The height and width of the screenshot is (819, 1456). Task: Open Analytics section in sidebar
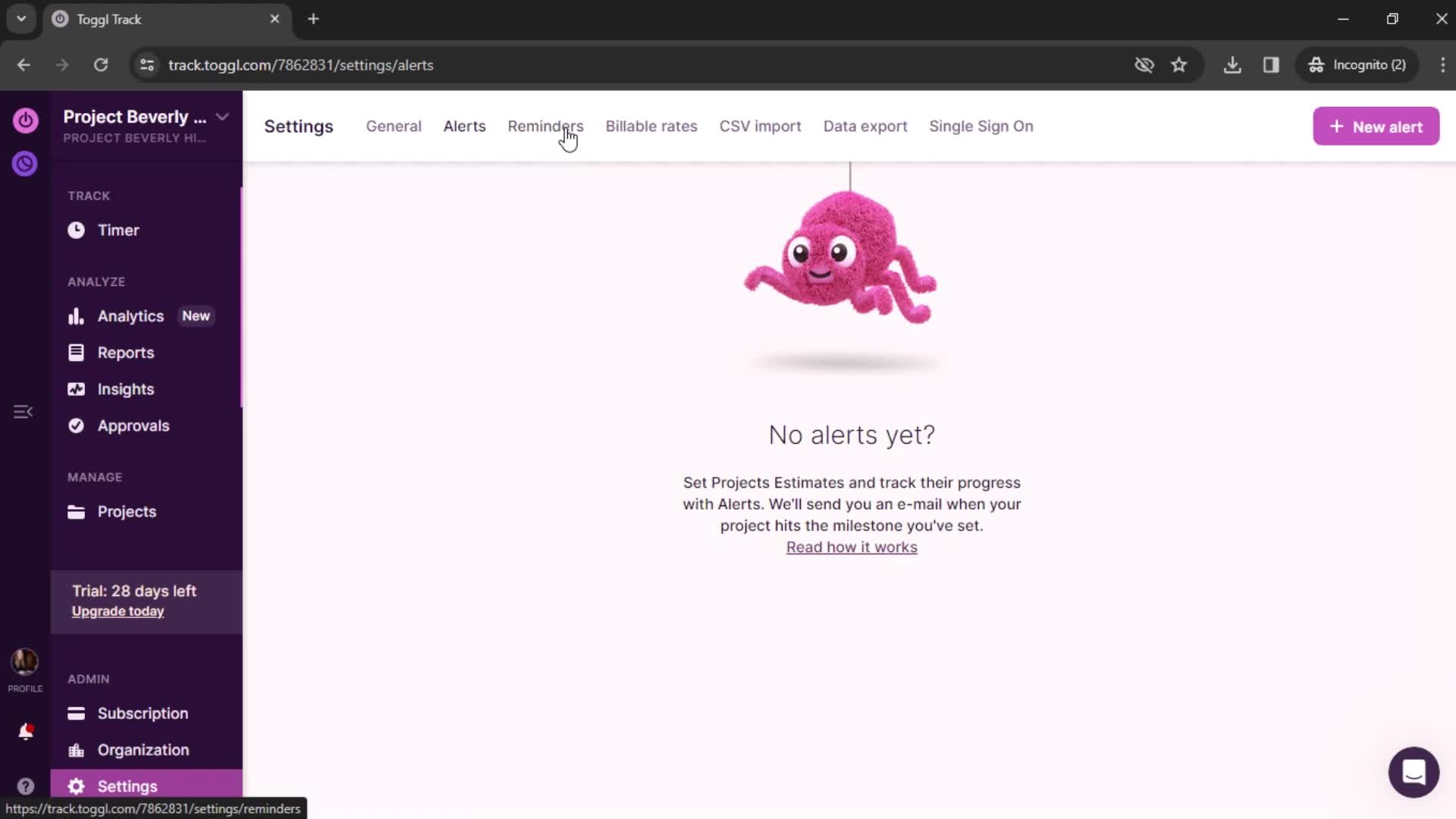(x=130, y=316)
